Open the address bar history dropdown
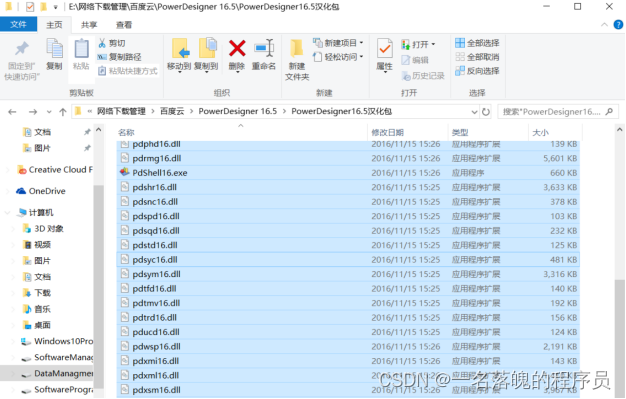 474,112
